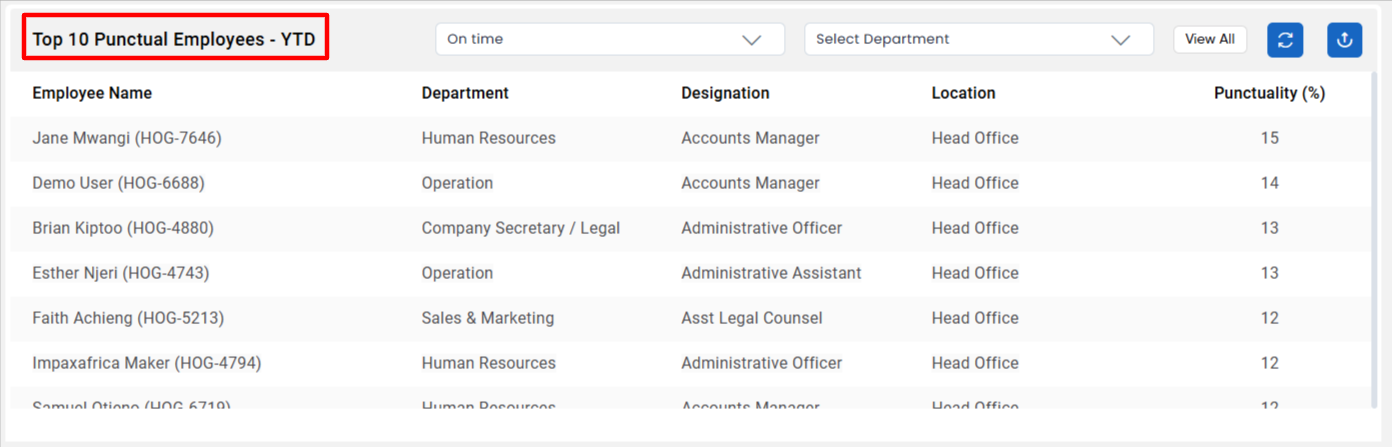The height and width of the screenshot is (447, 1392).
Task: Select Impaxafrica Maker (HOG-4794) row
Action: [690, 363]
